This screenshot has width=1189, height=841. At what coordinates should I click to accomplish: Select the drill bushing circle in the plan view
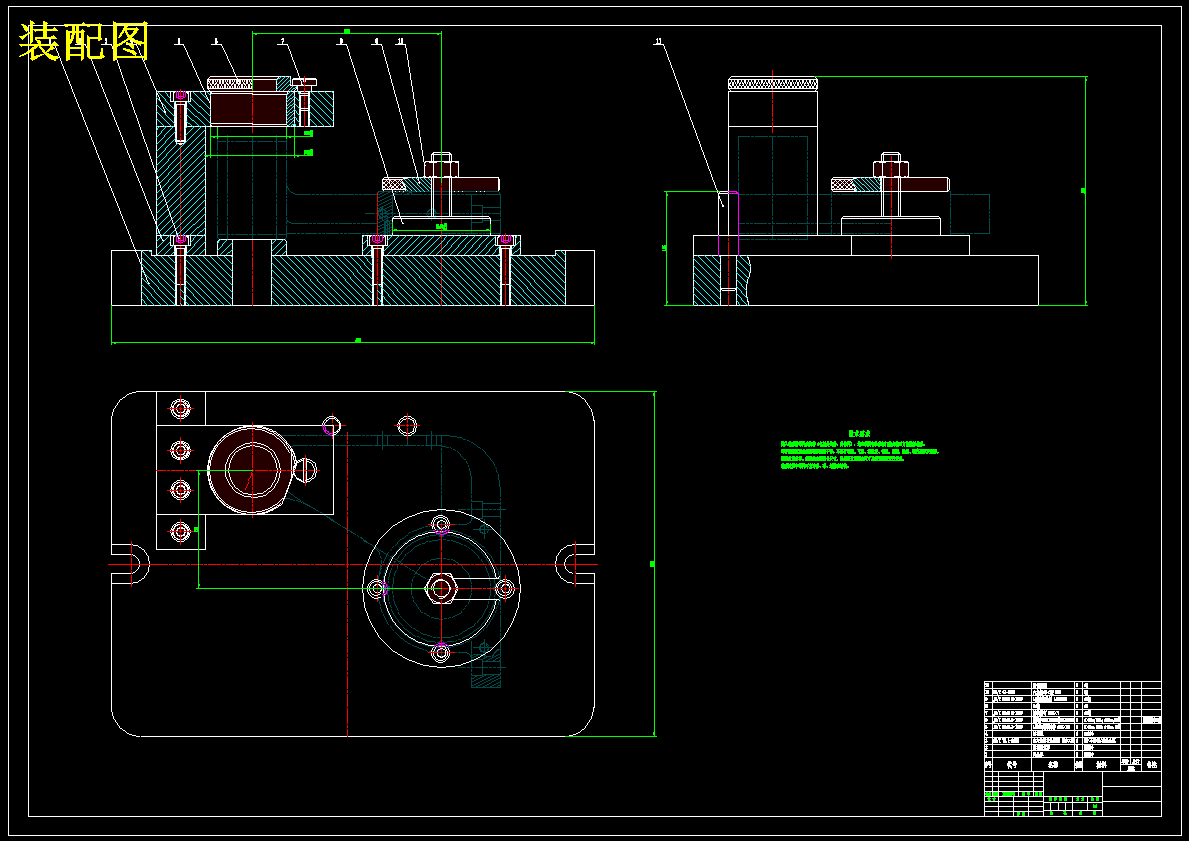[x=251, y=470]
